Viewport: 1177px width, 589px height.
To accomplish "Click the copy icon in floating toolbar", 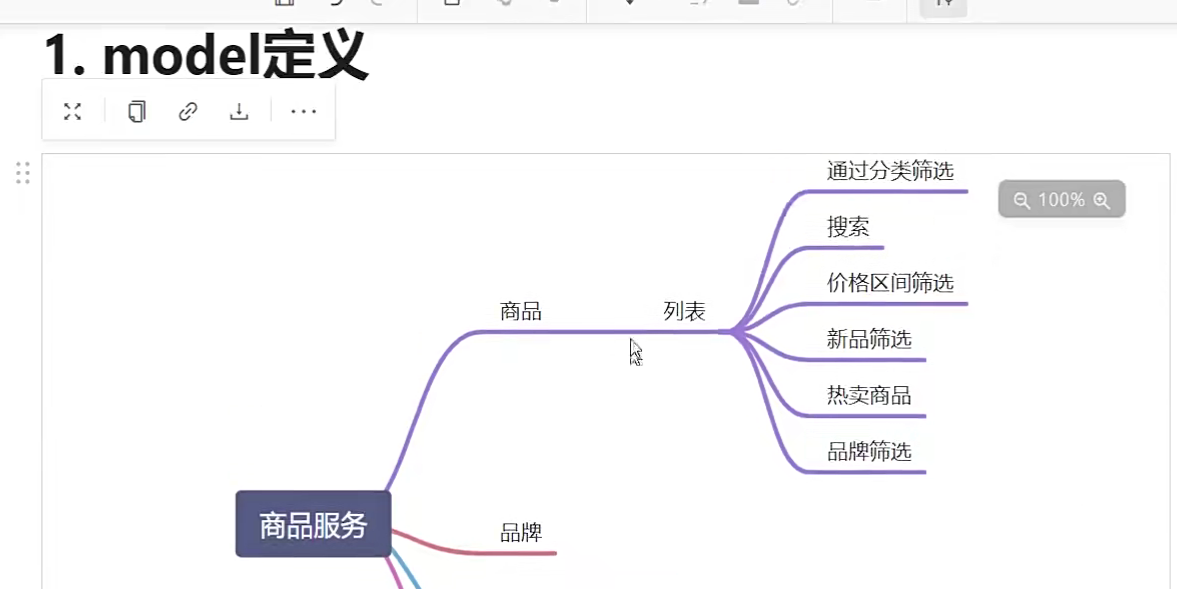I will coord(137,112).
